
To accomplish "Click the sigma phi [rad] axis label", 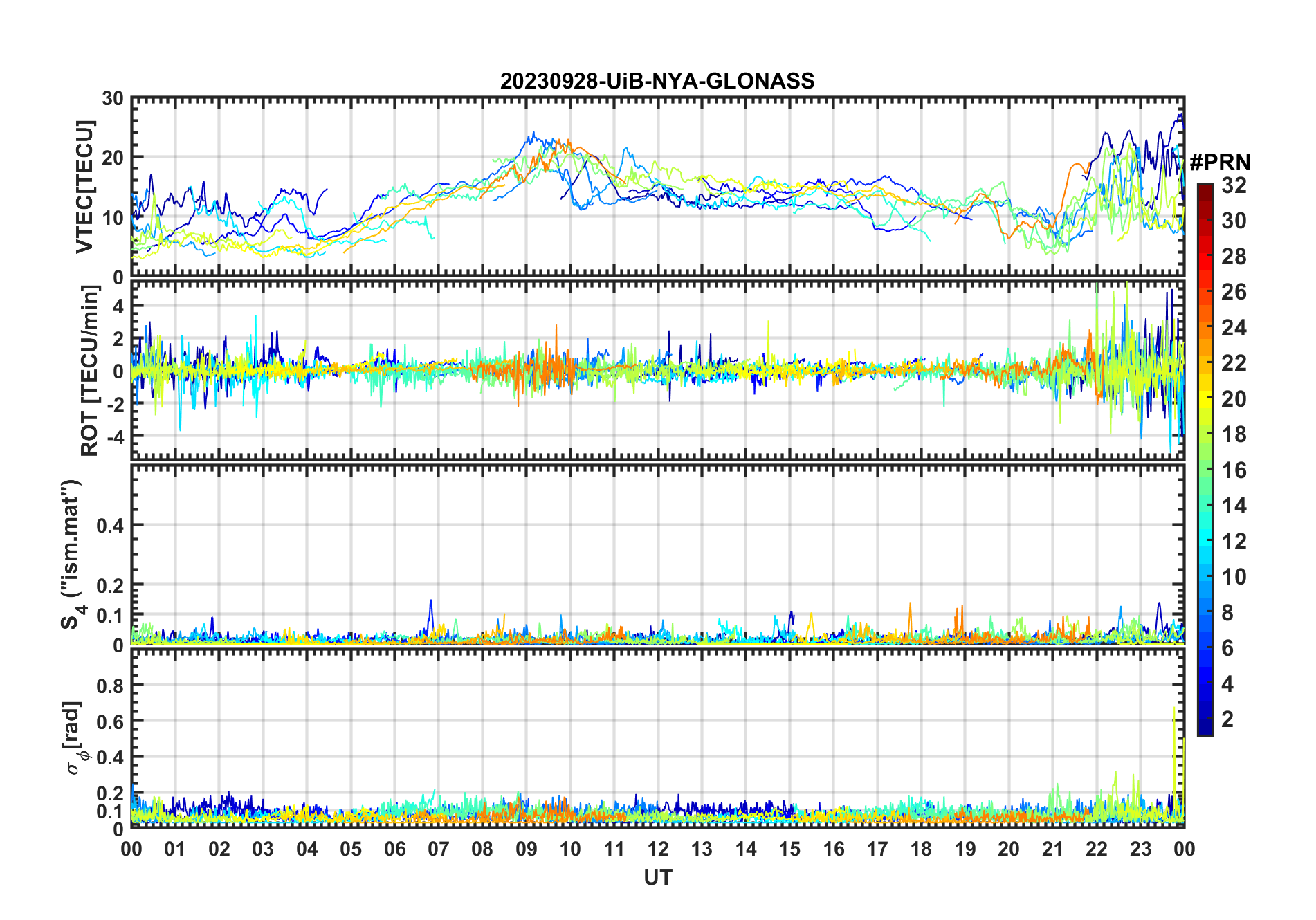I will tap(73, 738).
